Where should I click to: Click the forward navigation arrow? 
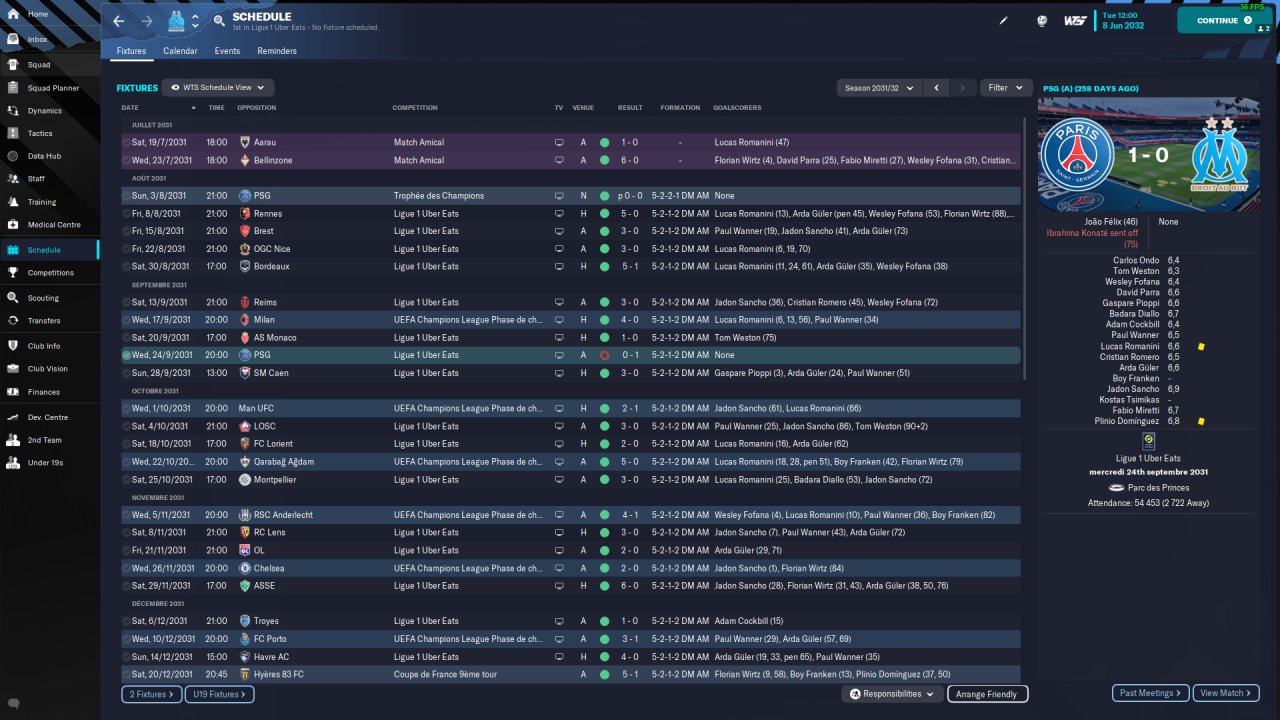(147, 21)
